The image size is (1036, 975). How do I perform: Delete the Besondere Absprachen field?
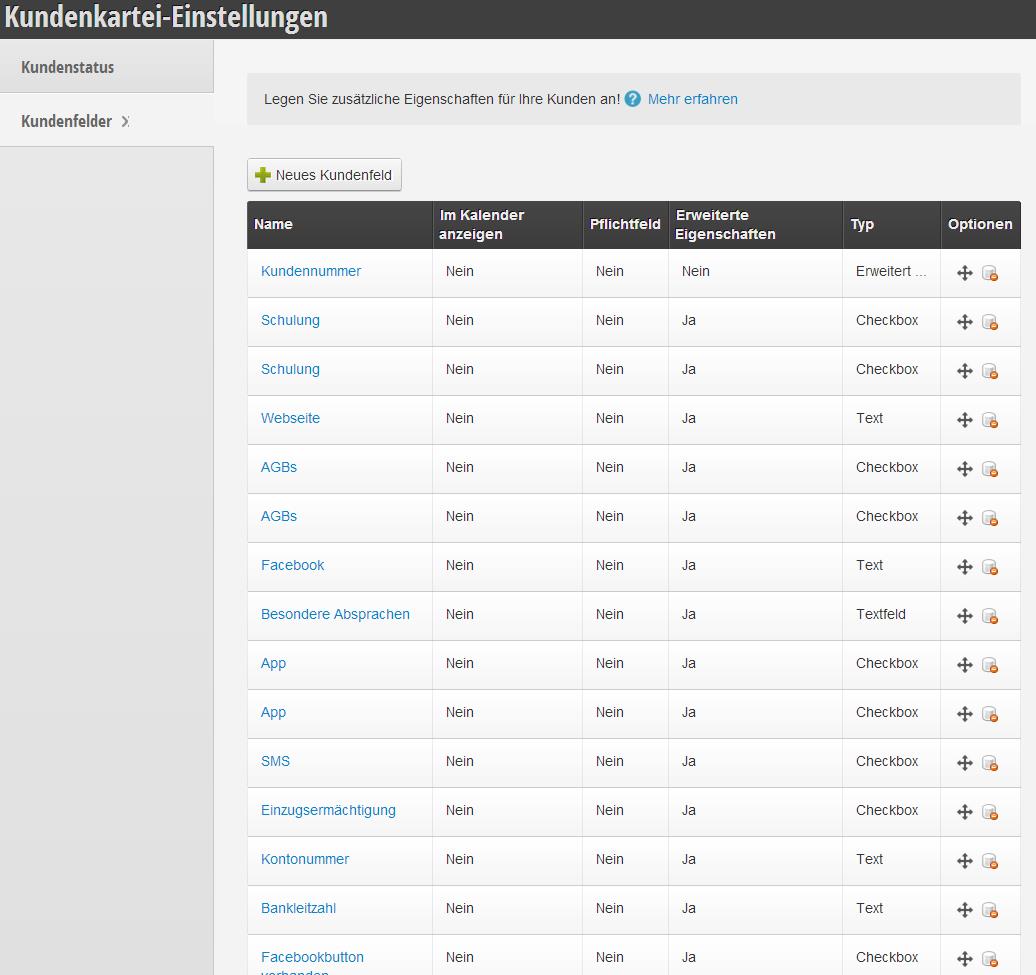[x=990, y=616]
